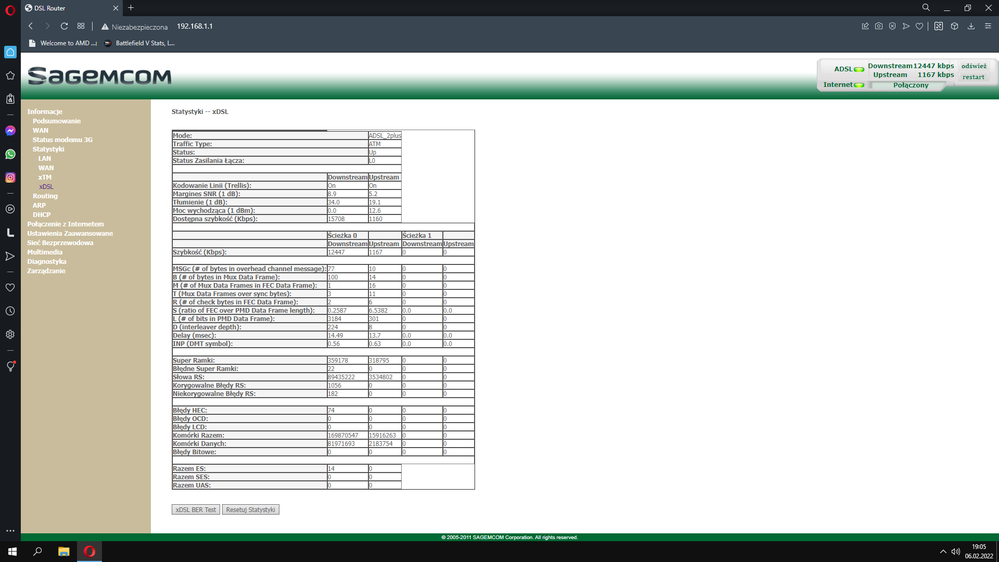Open speed dial start page grid
Screen dimensions: 999x562
81,26
